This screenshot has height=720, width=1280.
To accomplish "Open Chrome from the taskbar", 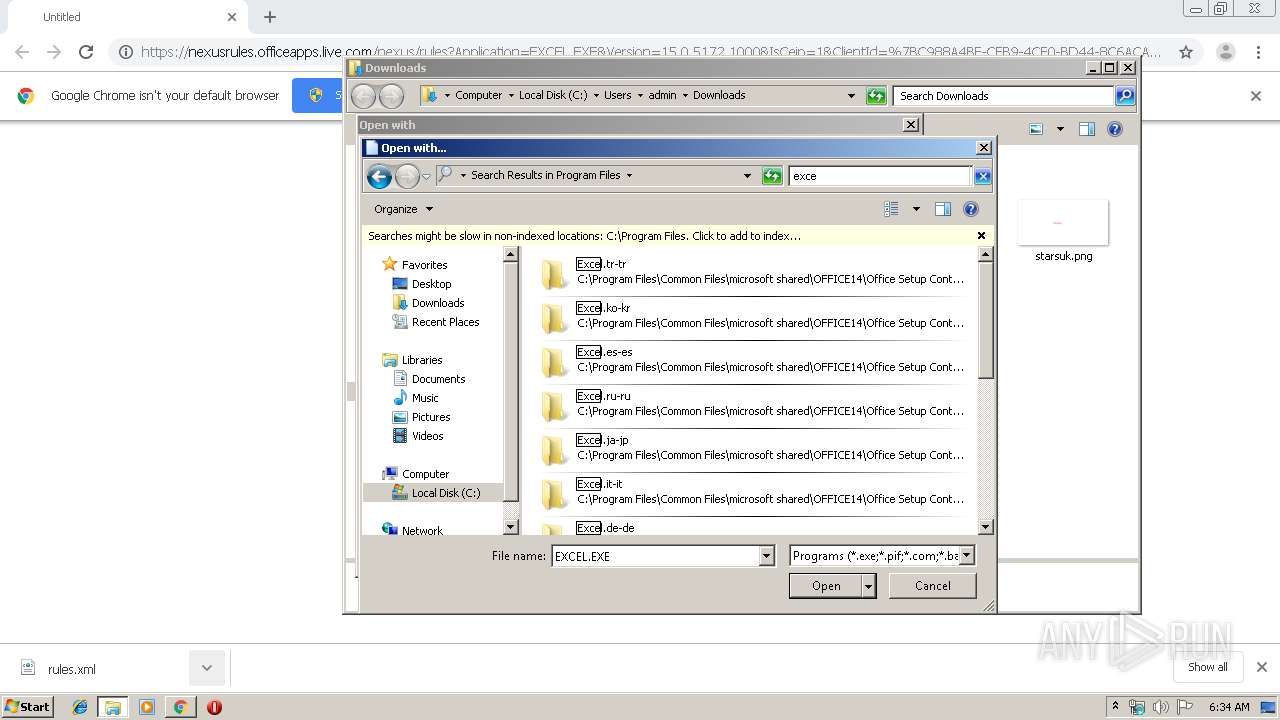I will pos(180,707).
